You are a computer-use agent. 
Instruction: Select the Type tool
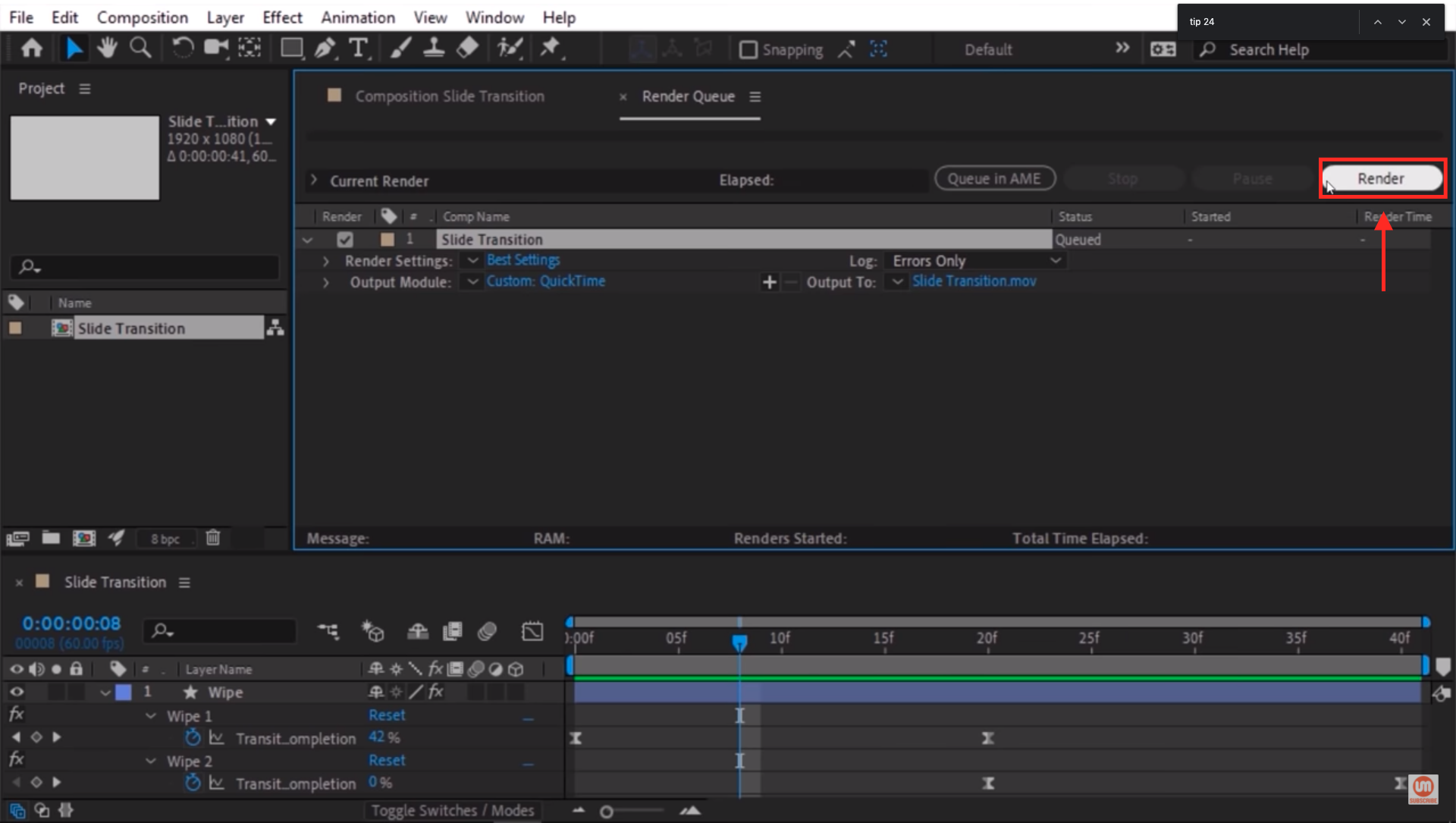click(359, 49)
